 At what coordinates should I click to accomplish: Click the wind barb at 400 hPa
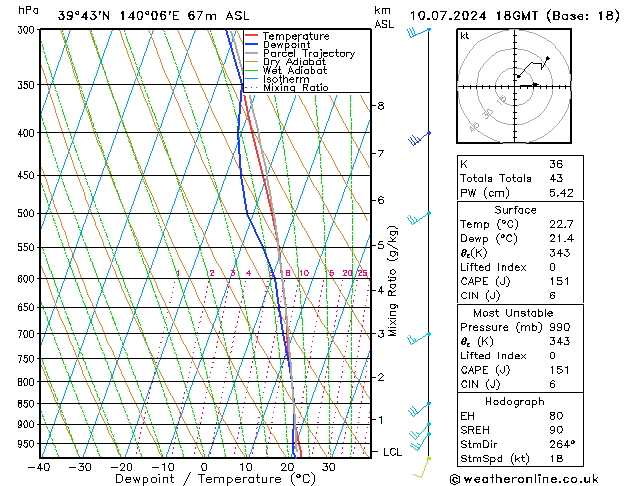point(419,138)
